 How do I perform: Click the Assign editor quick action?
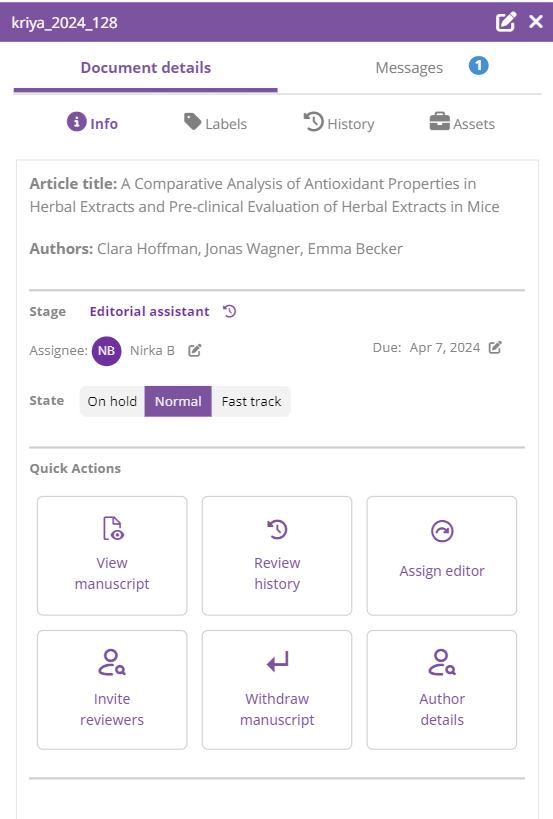pos(442,556)
